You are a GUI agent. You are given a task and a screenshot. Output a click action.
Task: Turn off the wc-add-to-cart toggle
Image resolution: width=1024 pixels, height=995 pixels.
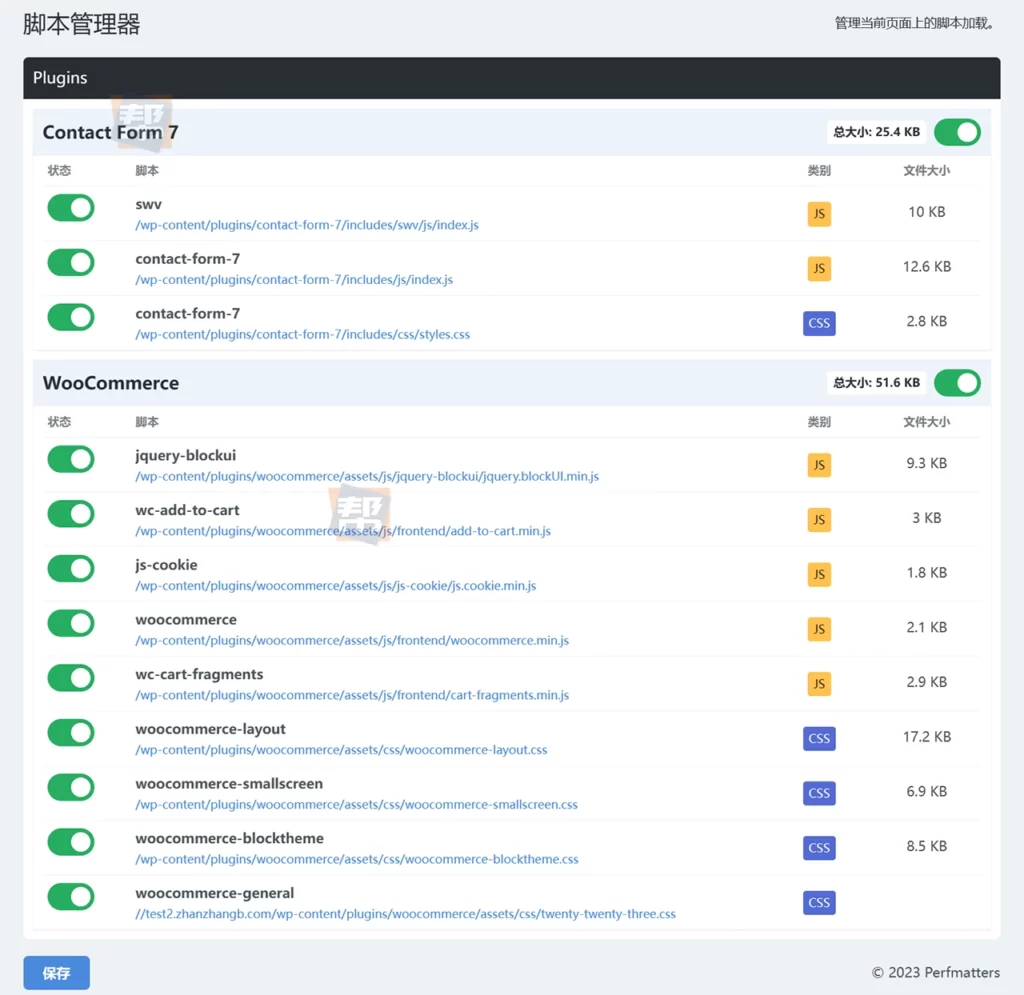tap(71, 514)
